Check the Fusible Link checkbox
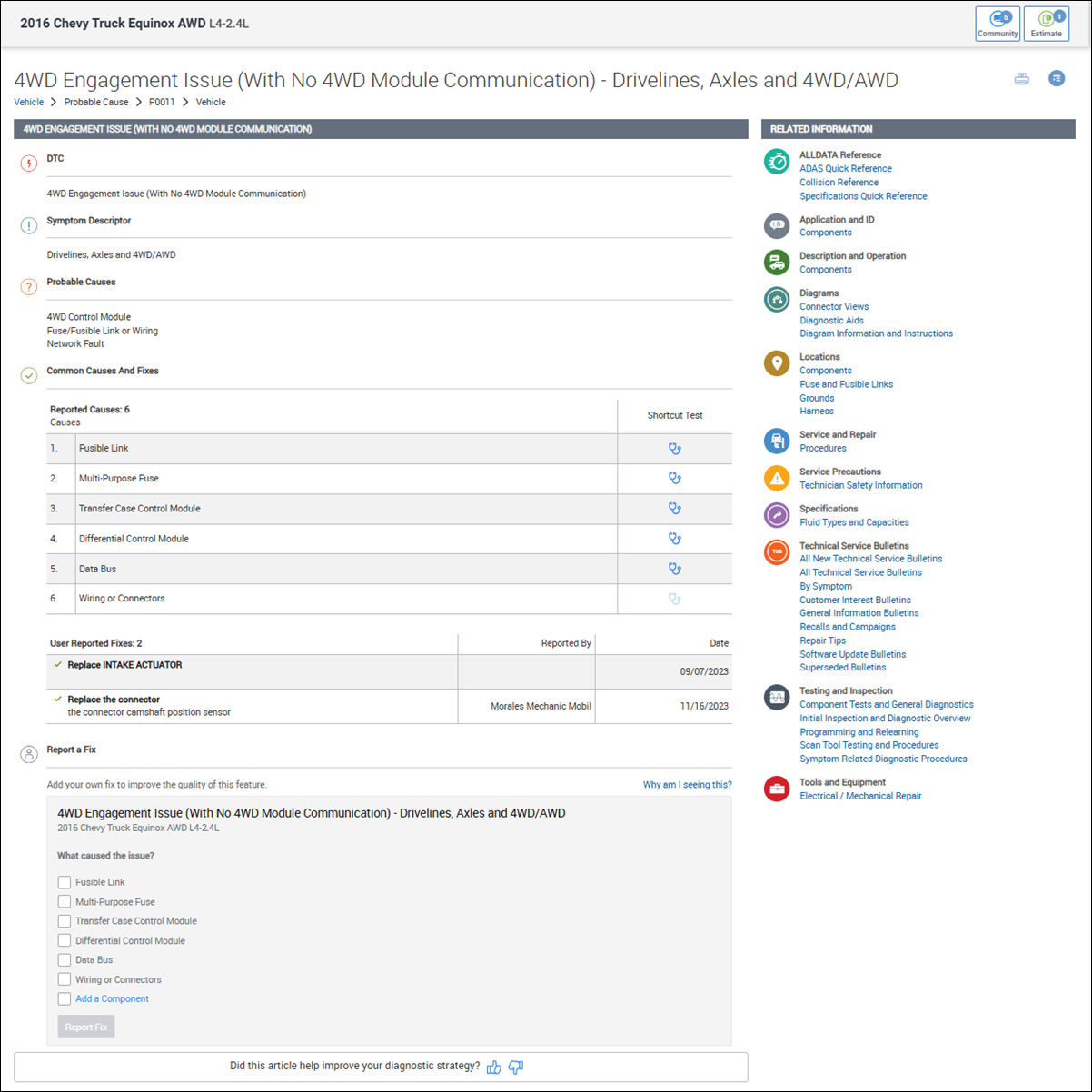 tap(65, 882)
